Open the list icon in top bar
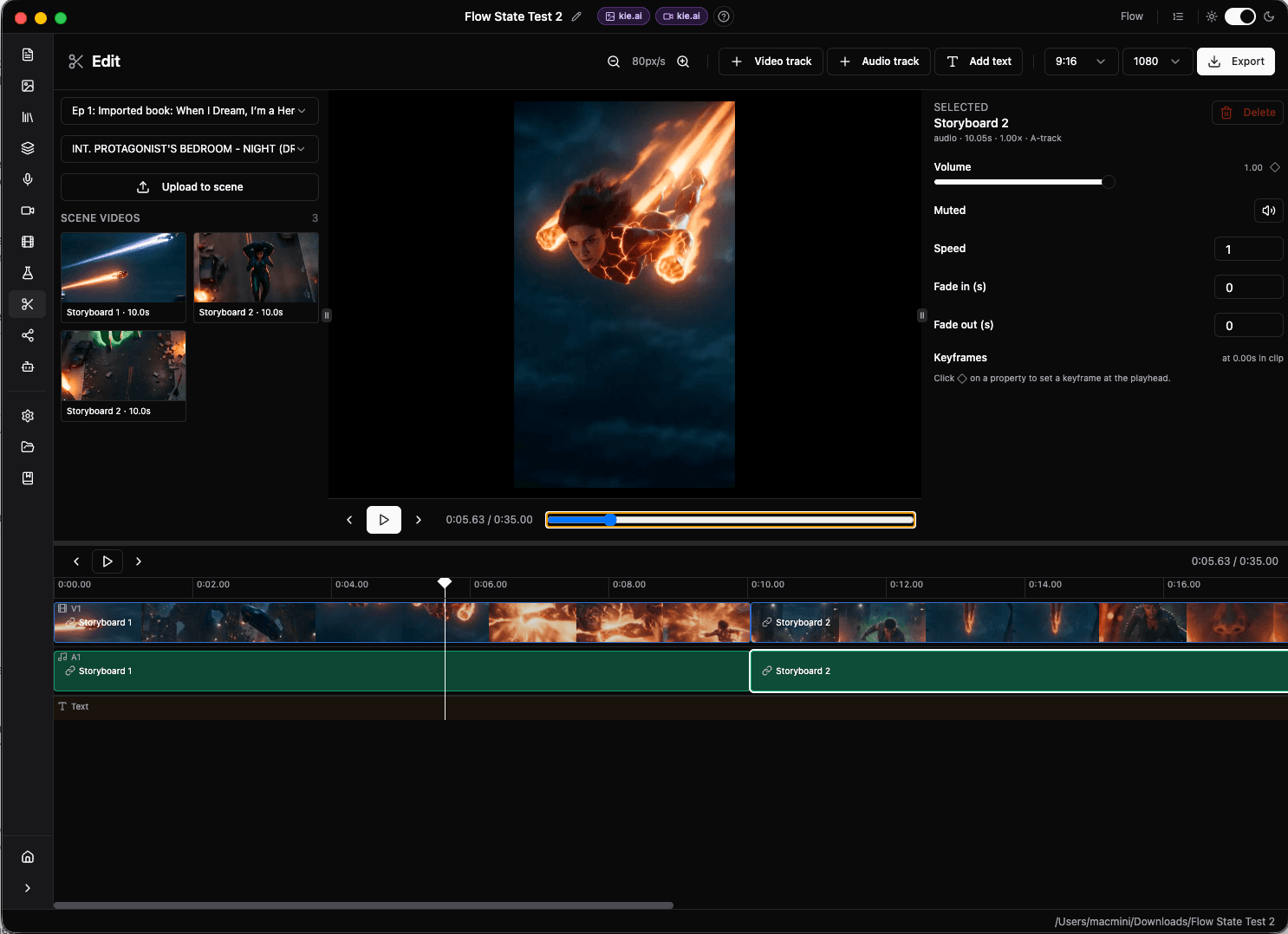The width and height of the screenshot is (1288, 934). tap(1178, 16)
